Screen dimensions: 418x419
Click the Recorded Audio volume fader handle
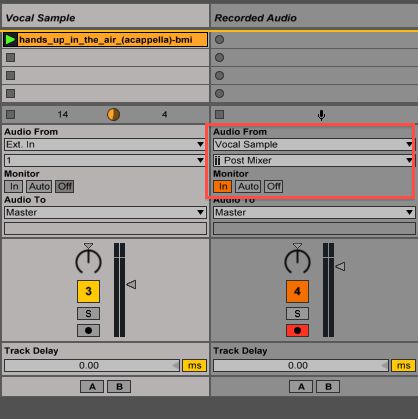[340, 266]
